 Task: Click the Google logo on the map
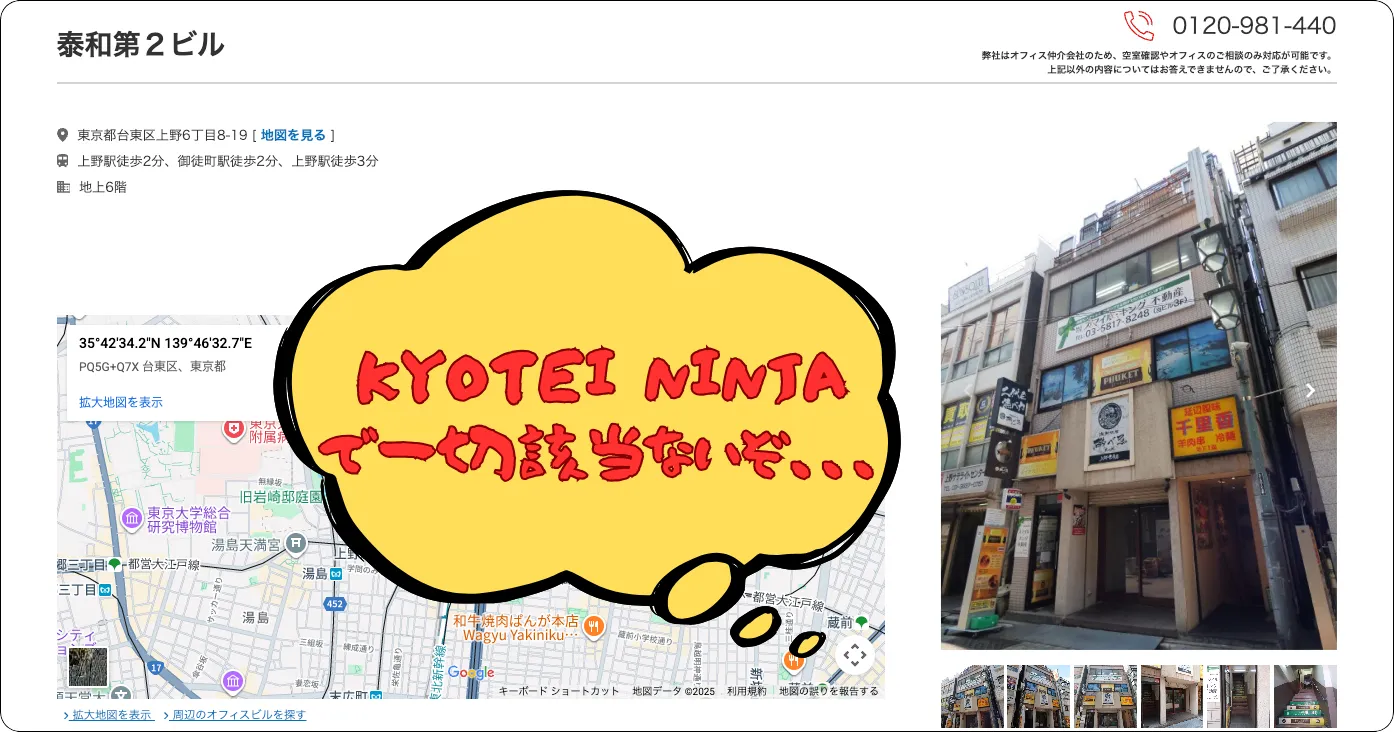473,673
